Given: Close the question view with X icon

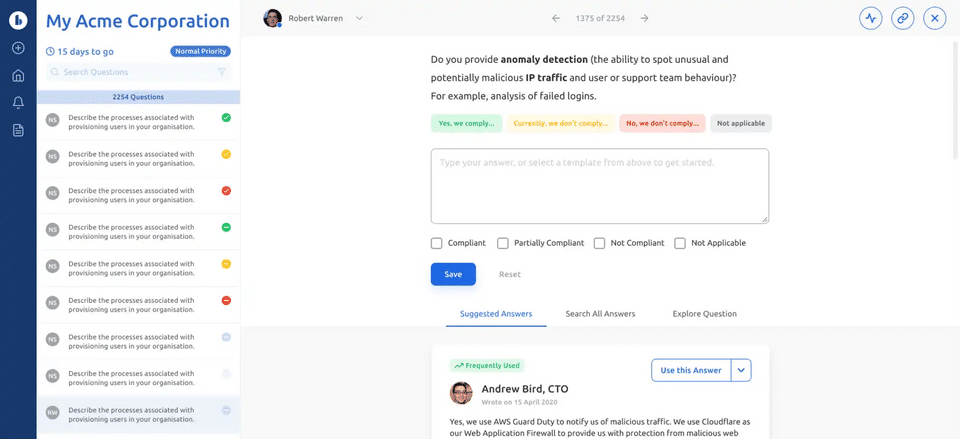Looking at the screenshot, I should tap(934, 18).
